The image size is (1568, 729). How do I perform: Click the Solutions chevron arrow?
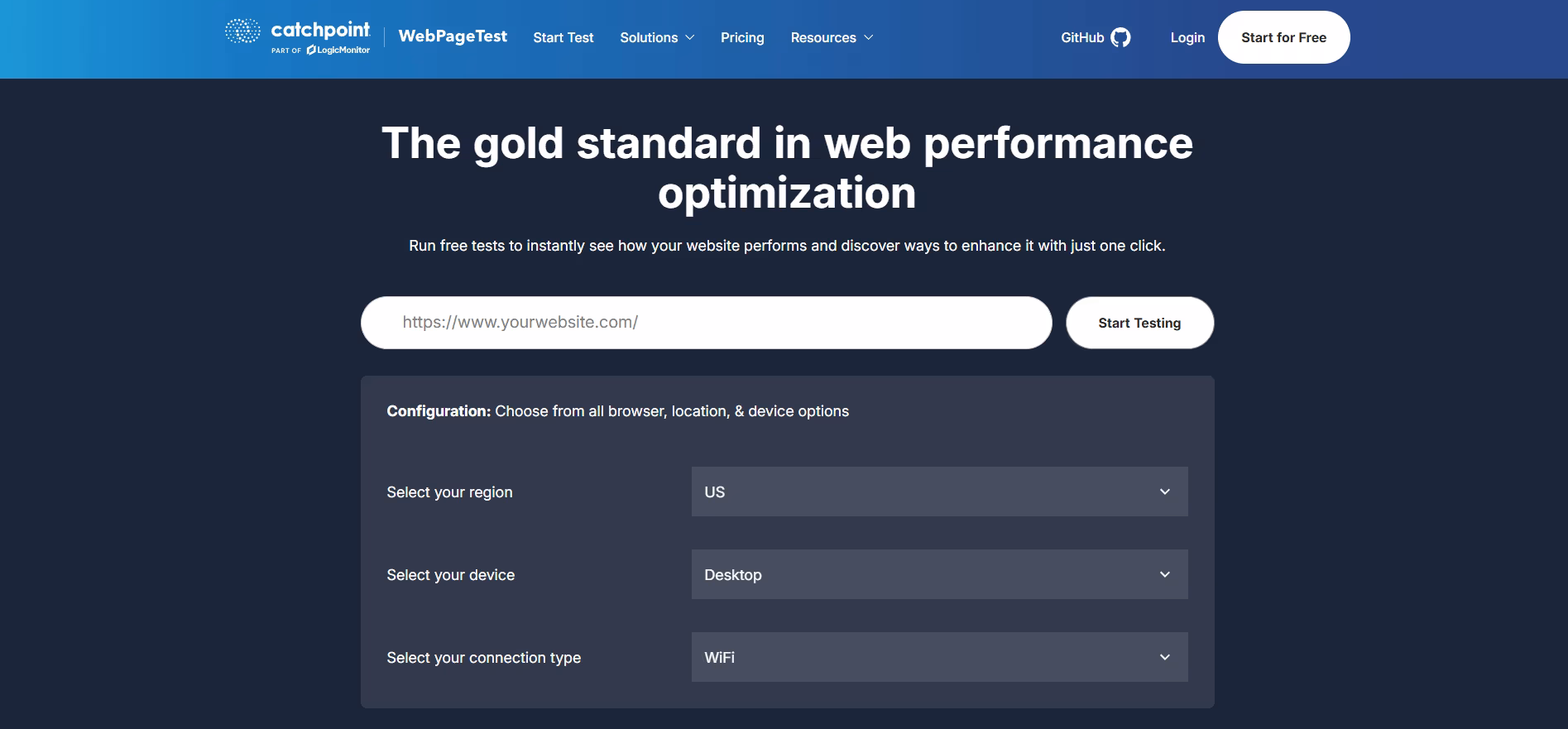pyautogui.click(x=690, y=37)
